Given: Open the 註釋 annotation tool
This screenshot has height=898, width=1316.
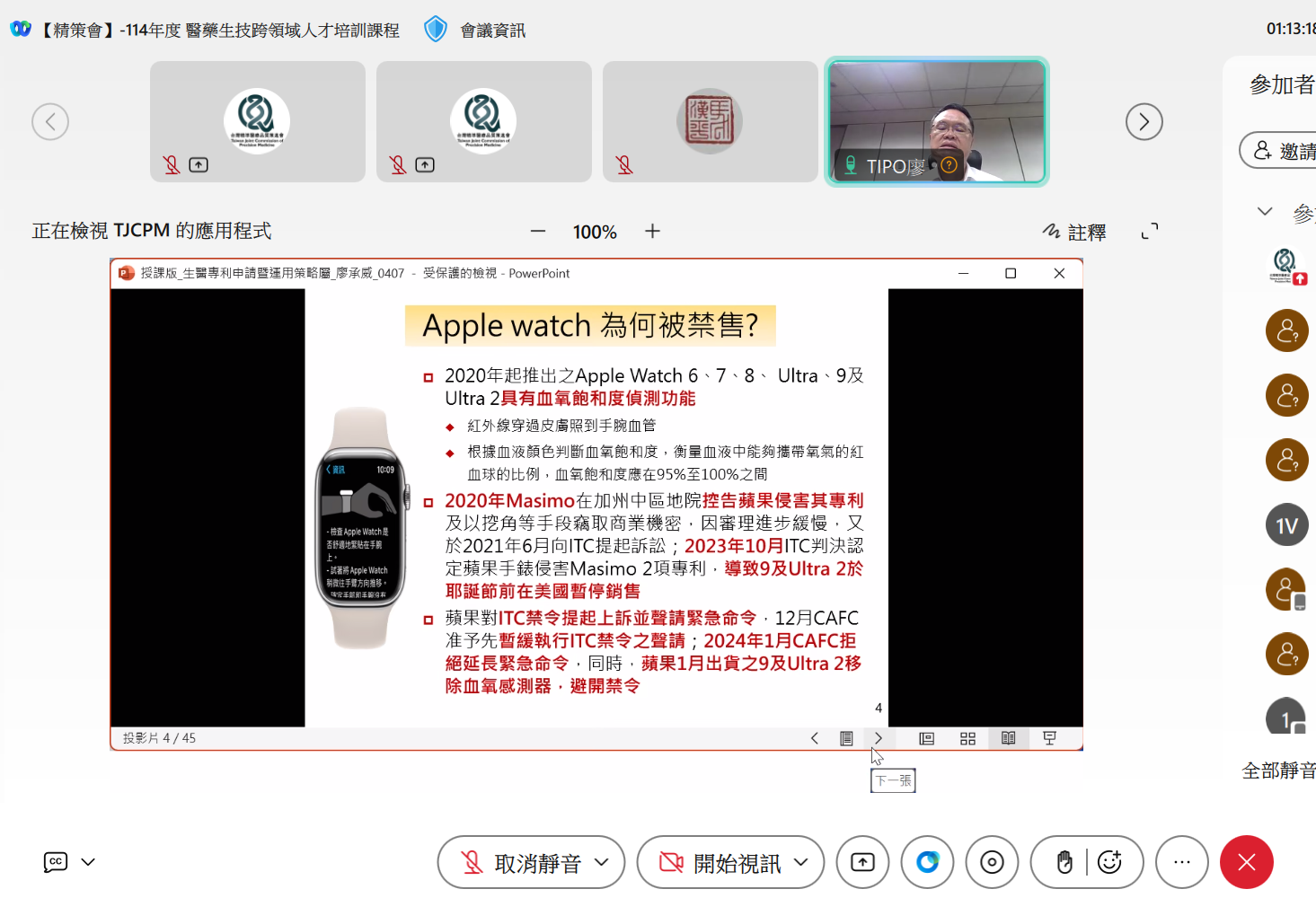Looking at the screenshot, I should pyautogui.click(x=1074, y=232).
